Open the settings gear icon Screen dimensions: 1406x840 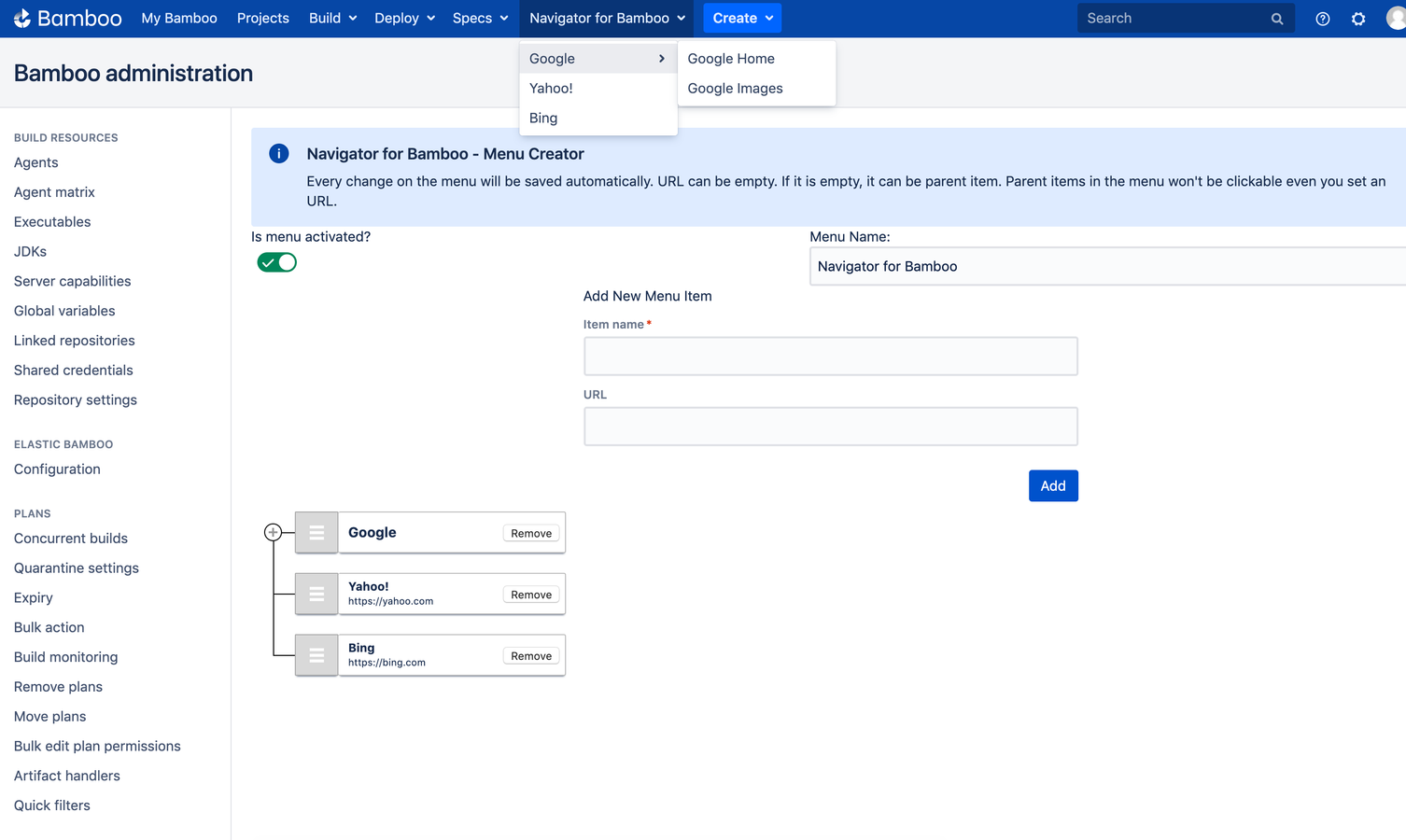(x=1358, y=19)
